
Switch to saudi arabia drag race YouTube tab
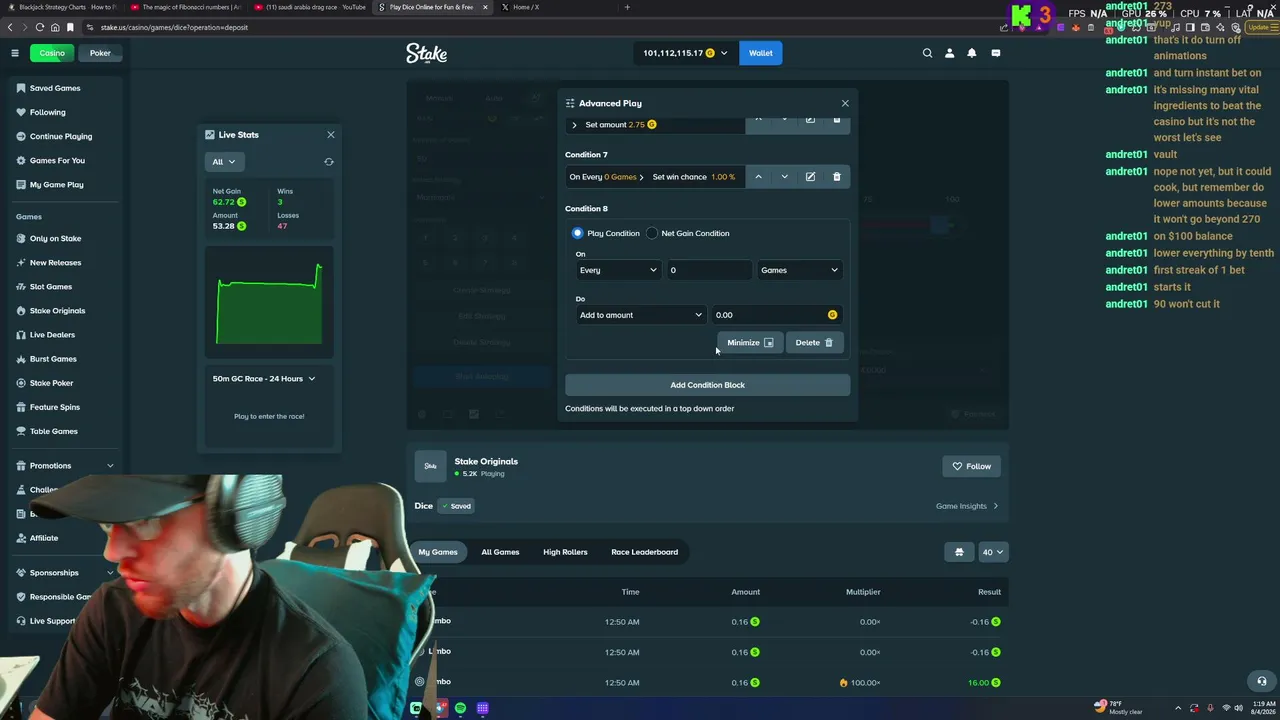click(x=310, y=7)
